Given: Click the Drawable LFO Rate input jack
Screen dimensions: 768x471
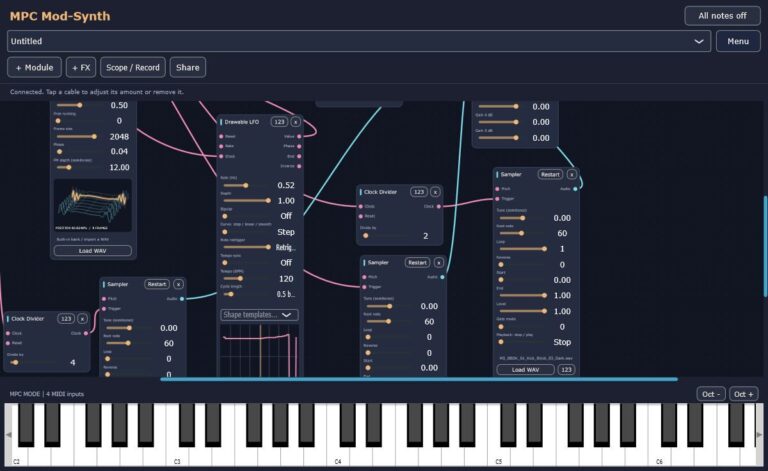Looking at the screenshot, I should (221, 146).
